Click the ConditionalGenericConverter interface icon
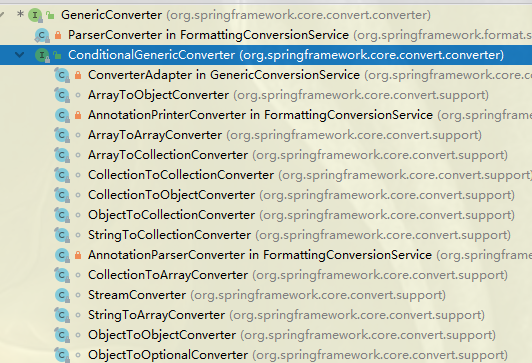532x363 pixels. click(x=42, y=55)
